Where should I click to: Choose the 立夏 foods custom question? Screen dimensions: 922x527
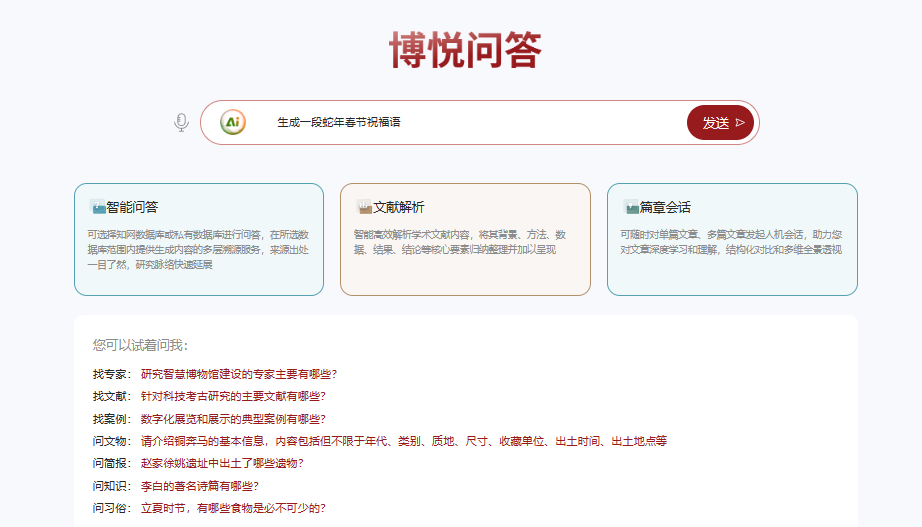point(233,507)
